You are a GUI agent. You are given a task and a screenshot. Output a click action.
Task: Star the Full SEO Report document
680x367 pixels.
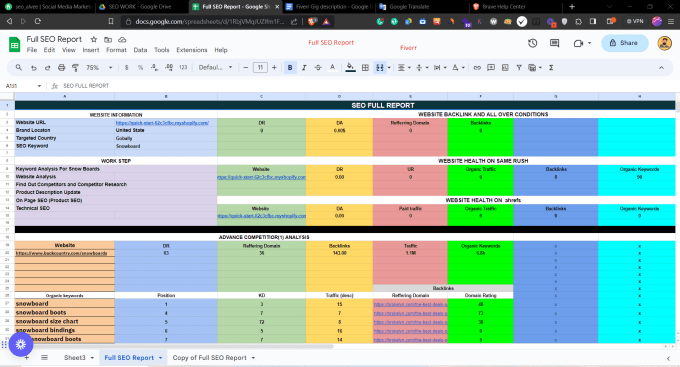(93, 39)
